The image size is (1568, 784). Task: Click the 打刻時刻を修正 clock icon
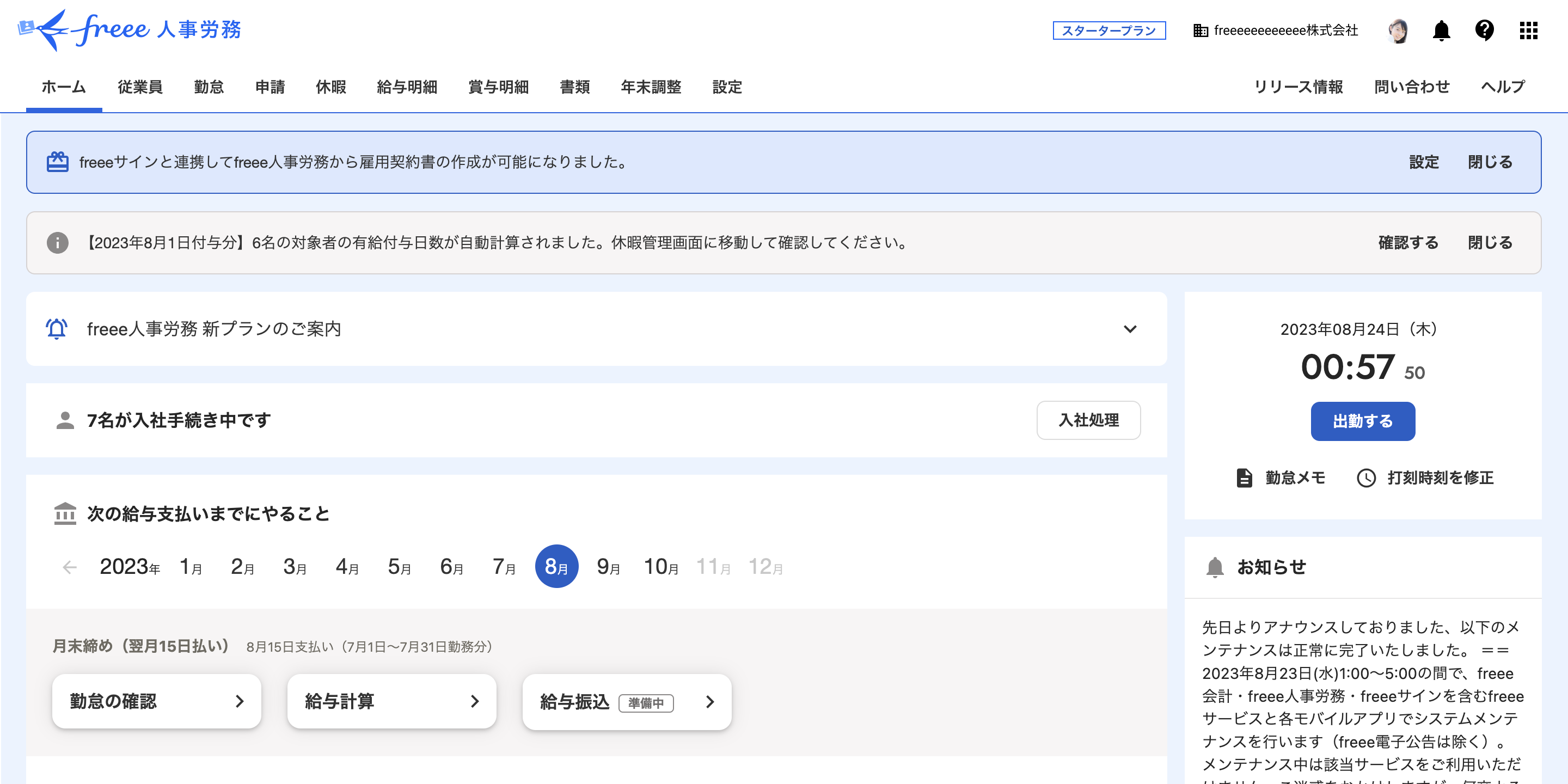click(x=1366, y=478)
